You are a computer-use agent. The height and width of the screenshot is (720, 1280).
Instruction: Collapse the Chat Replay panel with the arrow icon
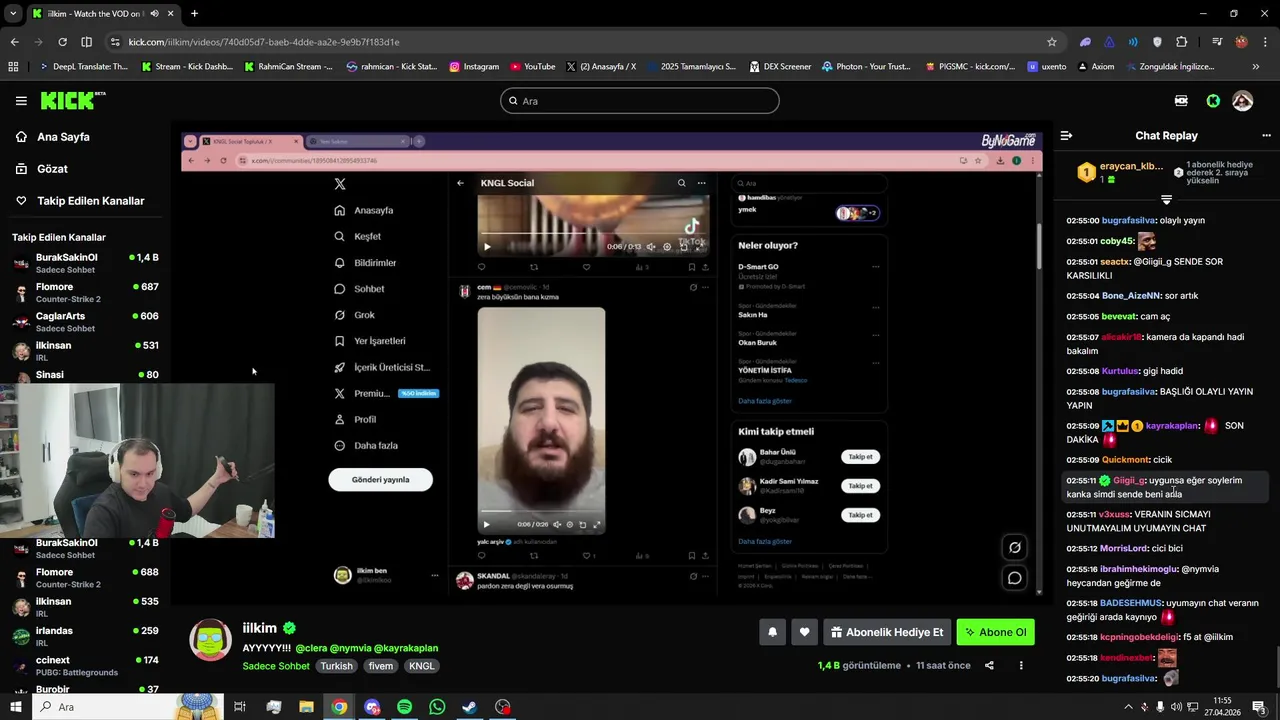point(1066,136)
